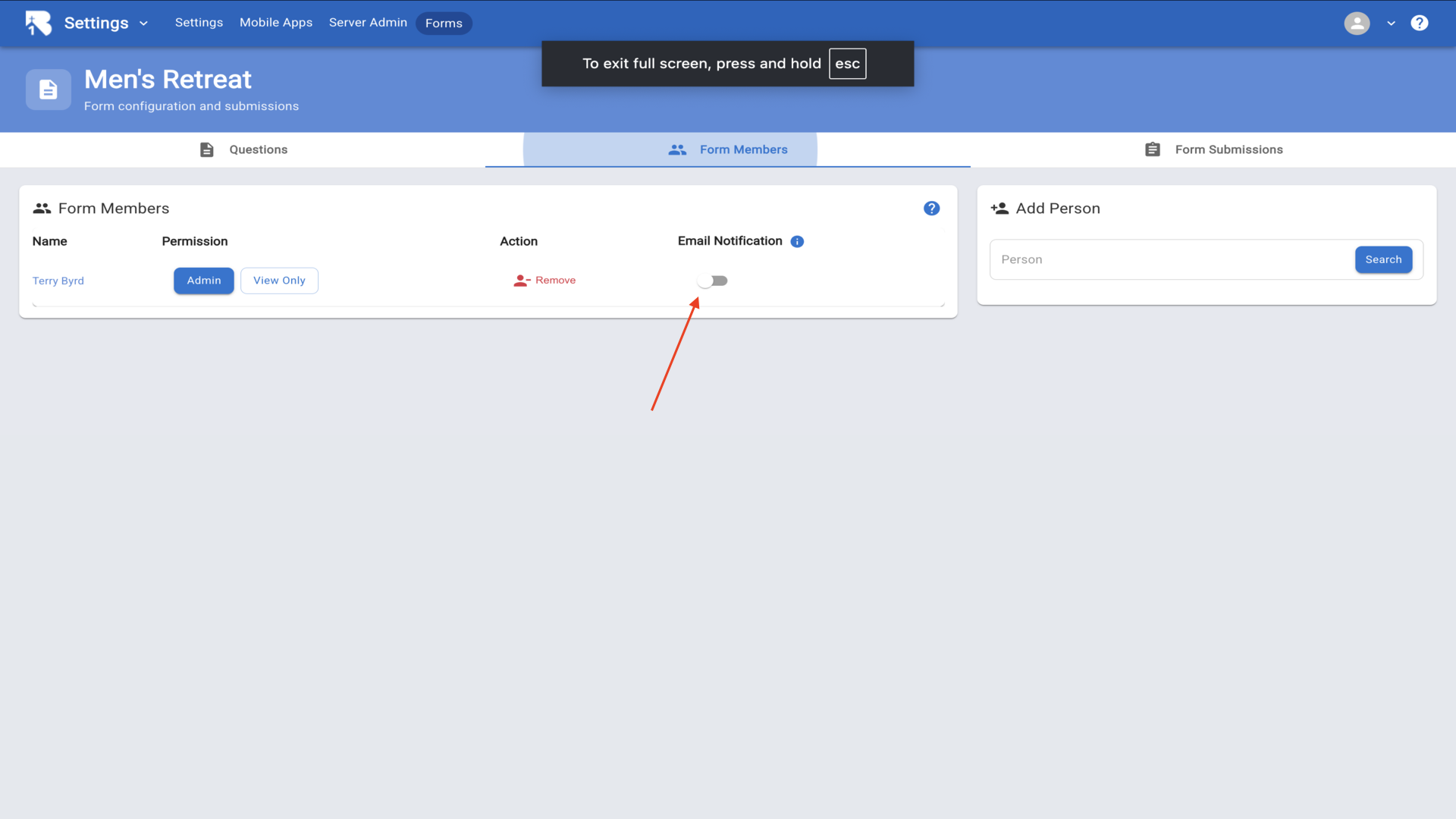Screen dimensions: 1456x819
Task: Click the Add Person icon
Action: point(999,209)
